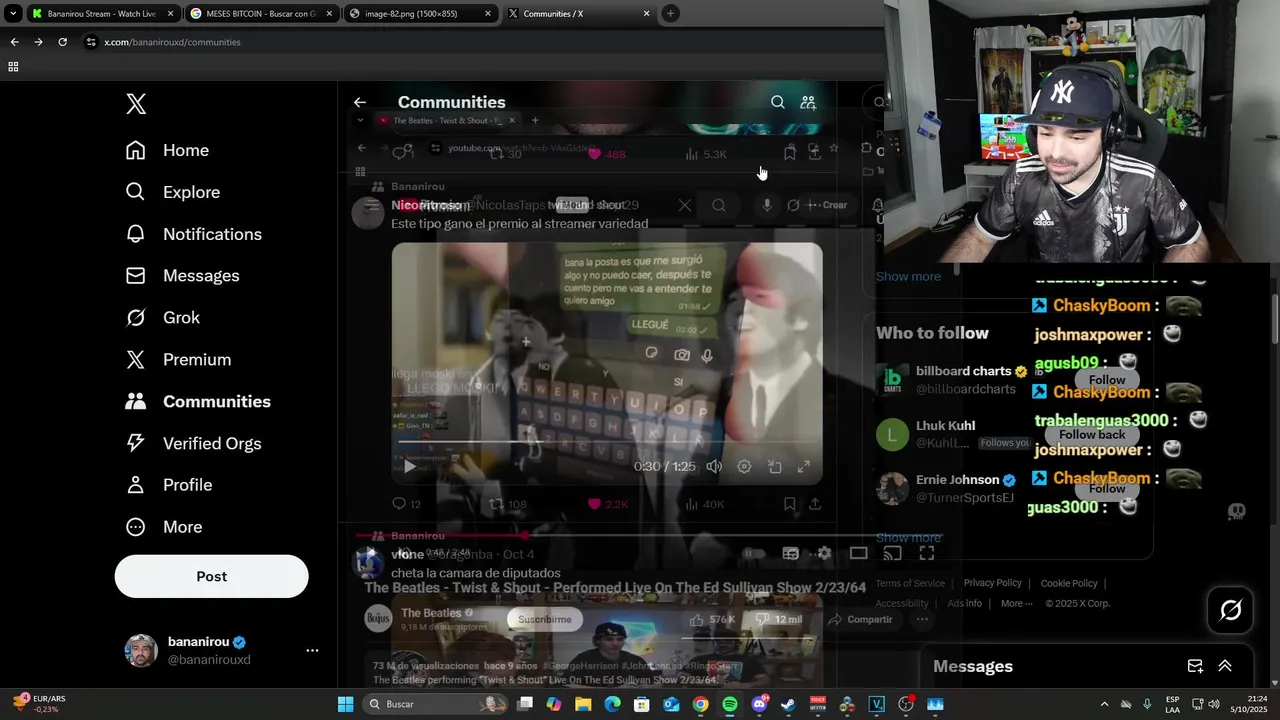1280x720 pixels.
Task: Switch to image-82.png browser tab
Action: pyautogui.click(x=421, y=13)
